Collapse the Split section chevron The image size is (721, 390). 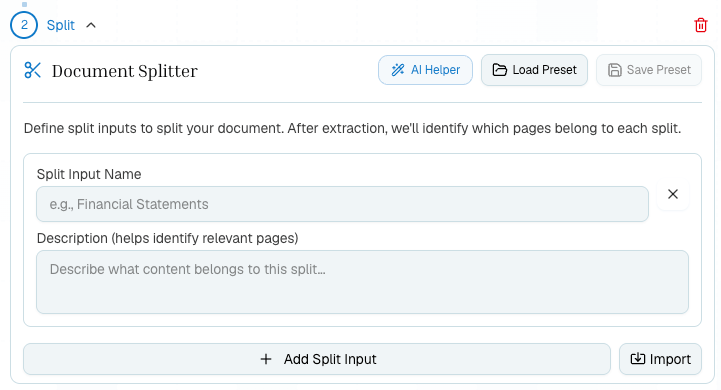point(91,25)
